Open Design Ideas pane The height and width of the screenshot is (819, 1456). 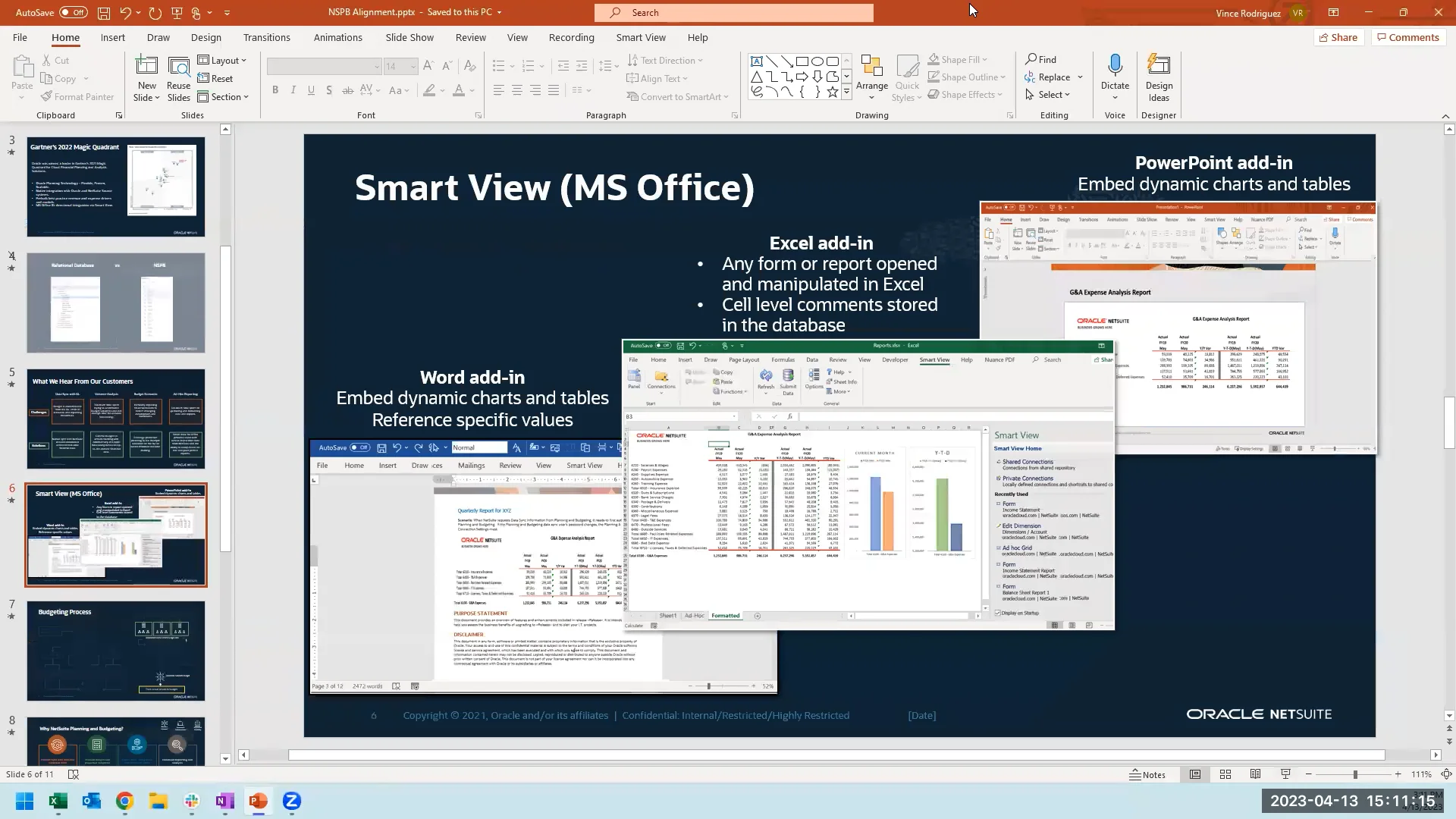click(x=1159, y=78)
